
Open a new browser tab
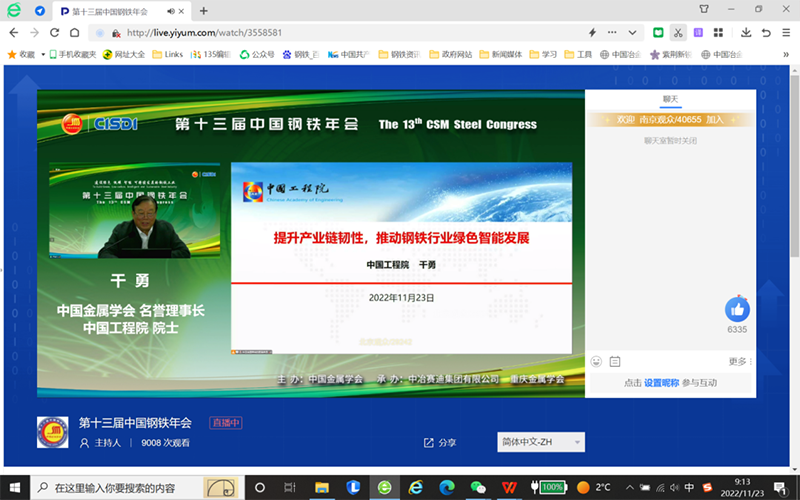point(204,11)
